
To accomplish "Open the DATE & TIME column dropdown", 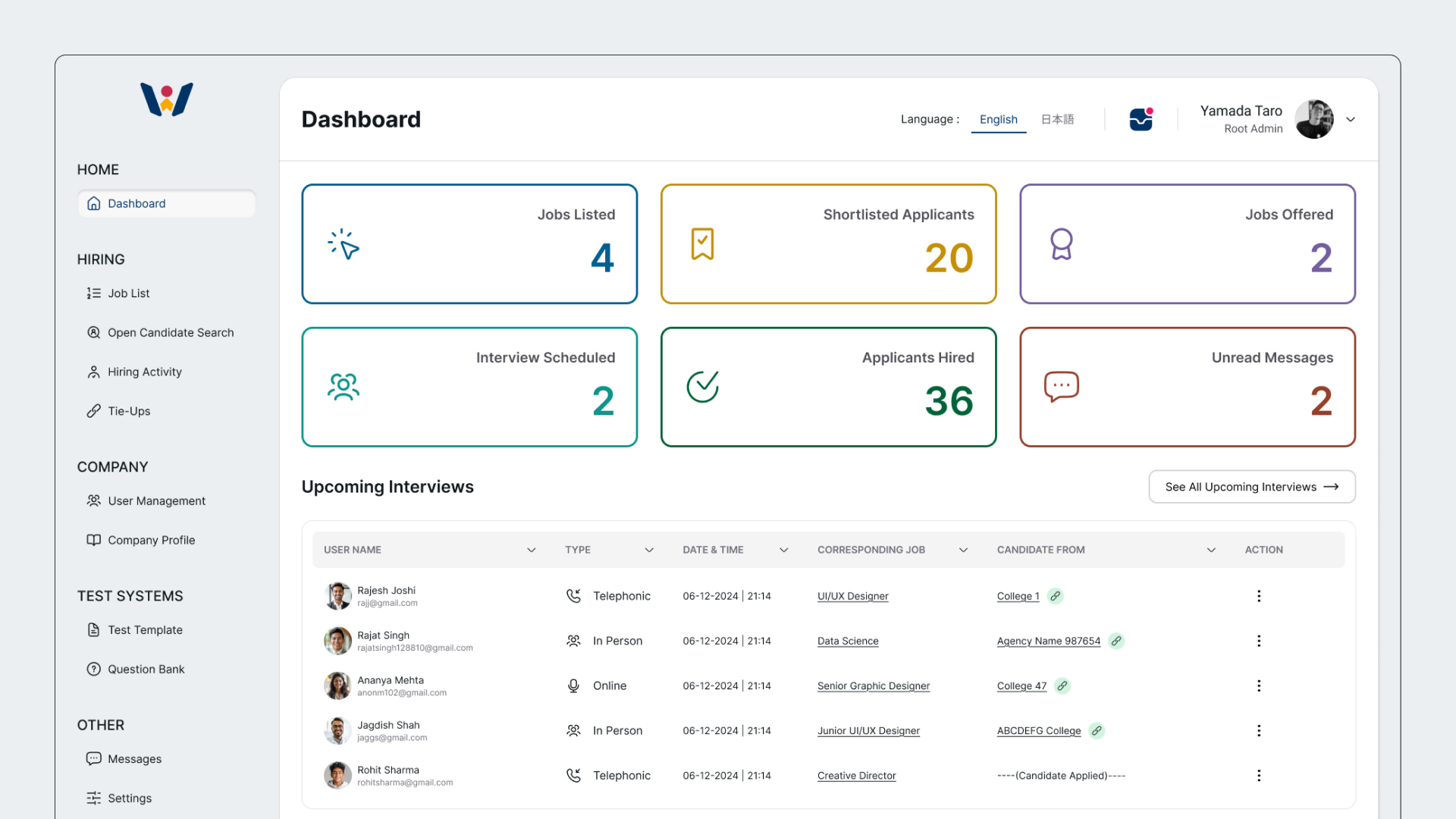I will (783, 550).
